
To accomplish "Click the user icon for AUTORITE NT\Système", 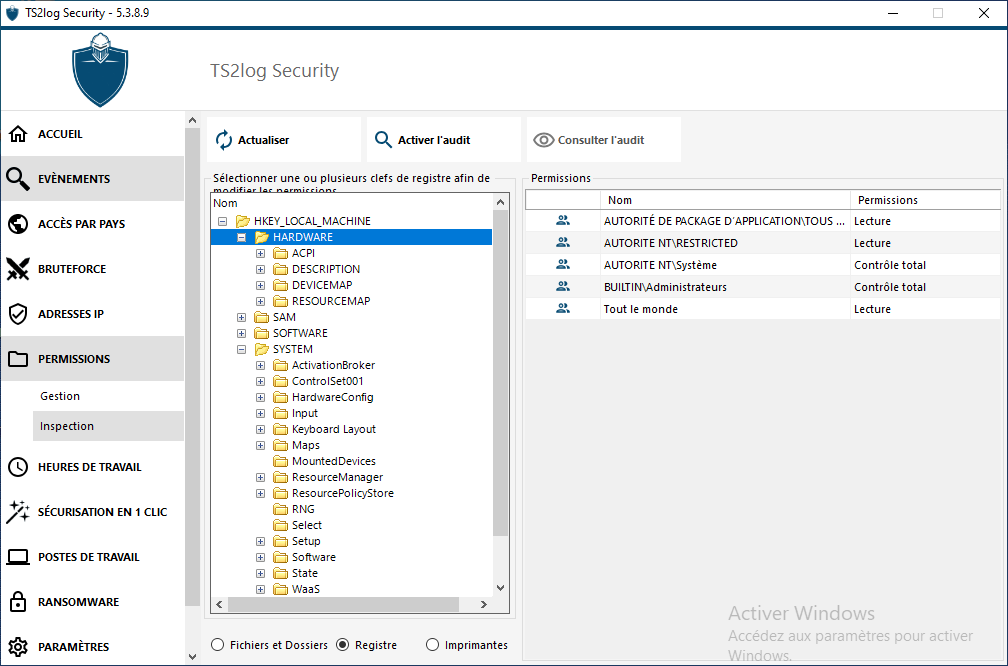I will point(562,264).
